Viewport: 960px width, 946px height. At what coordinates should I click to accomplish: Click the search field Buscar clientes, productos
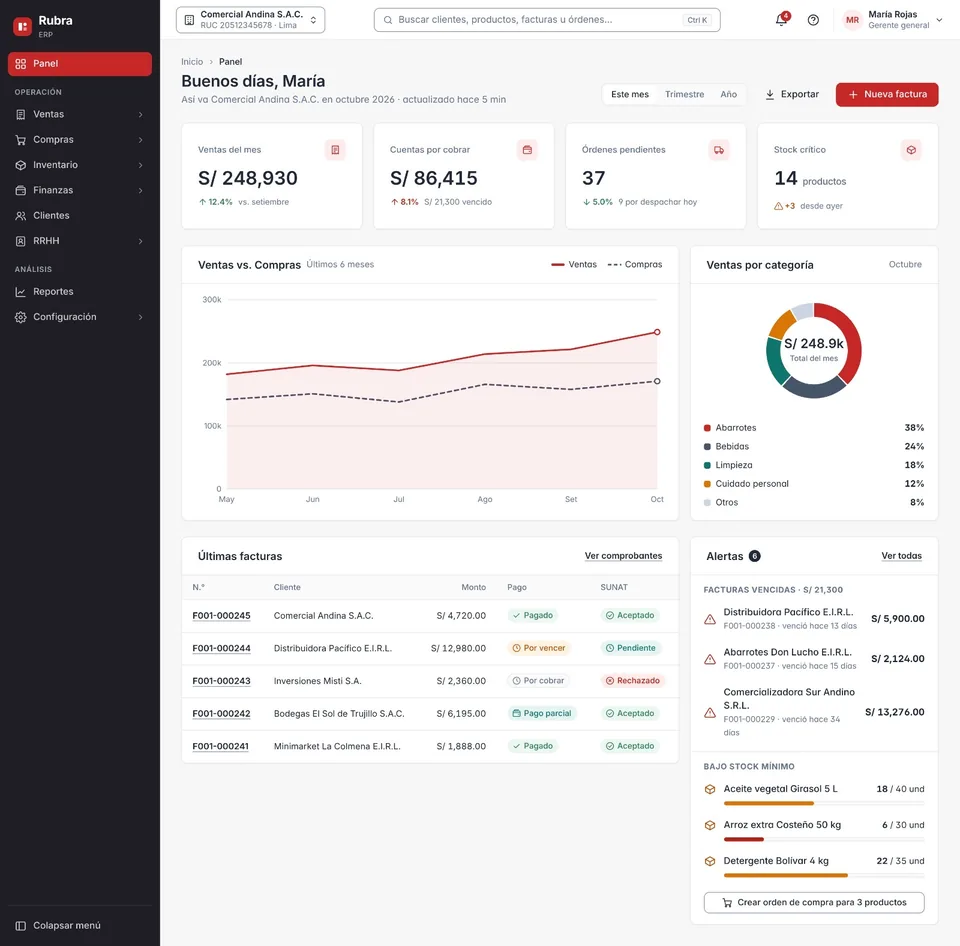pyautogui.click(x=547, y=20)
